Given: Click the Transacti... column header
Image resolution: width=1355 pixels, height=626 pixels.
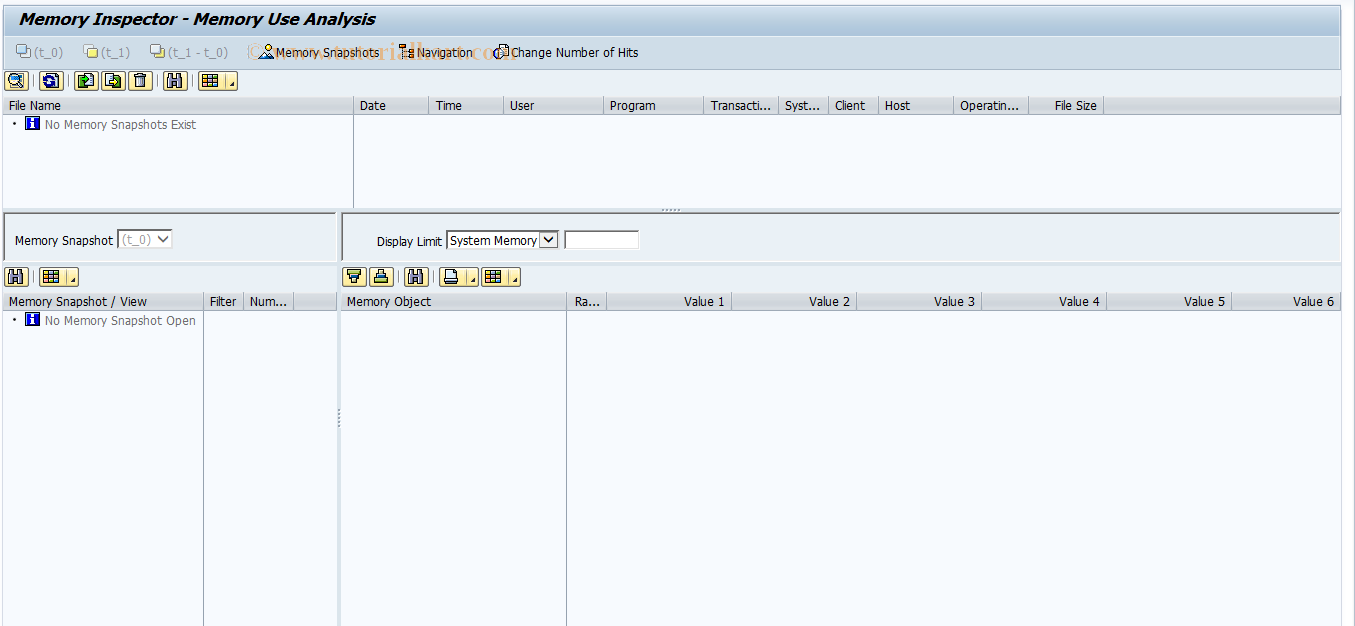Looking at the screenshot, I should 741,105.
